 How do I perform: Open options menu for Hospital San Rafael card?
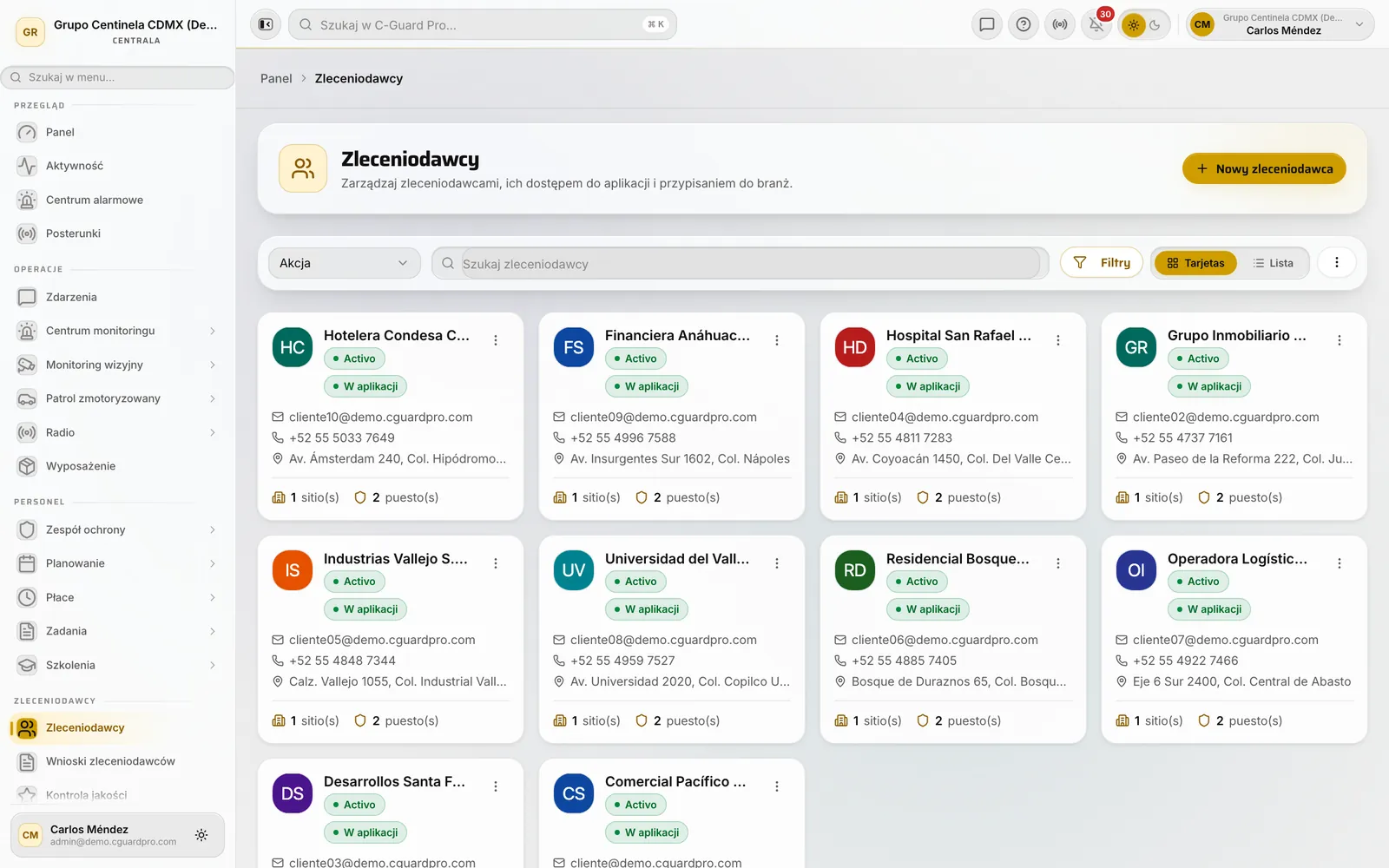(1058, 340)
